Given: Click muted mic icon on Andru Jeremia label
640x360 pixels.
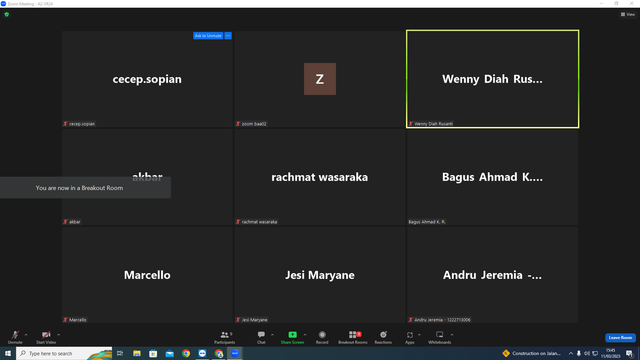Looking at the screenshot, I should click(411, 320).
